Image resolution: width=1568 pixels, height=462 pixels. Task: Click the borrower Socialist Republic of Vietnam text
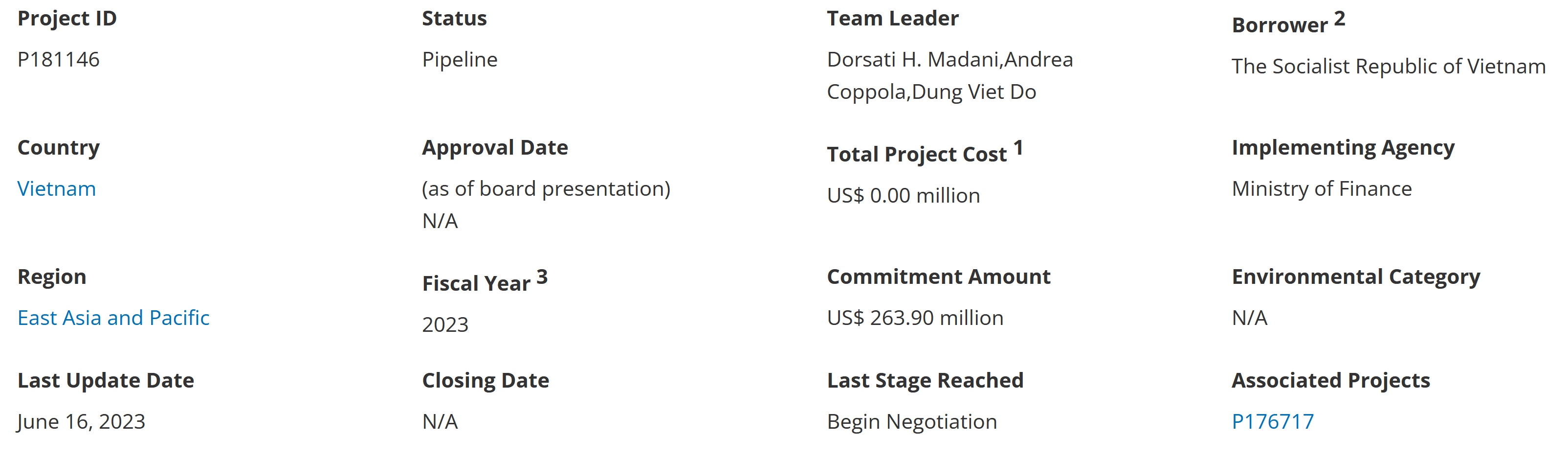pyautogui.click(x=1389, y=67)
